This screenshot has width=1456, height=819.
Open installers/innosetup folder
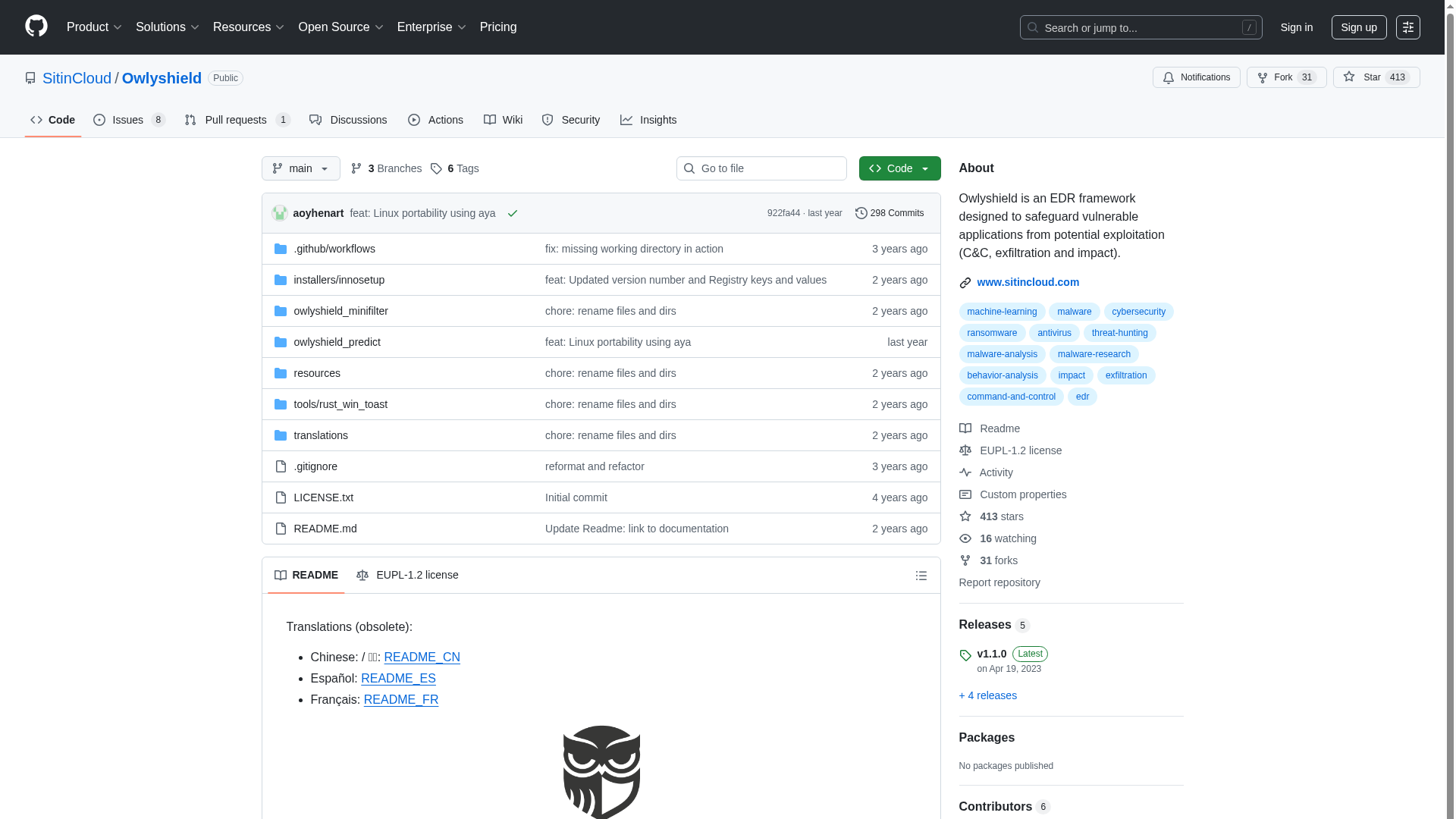(339, 280)
